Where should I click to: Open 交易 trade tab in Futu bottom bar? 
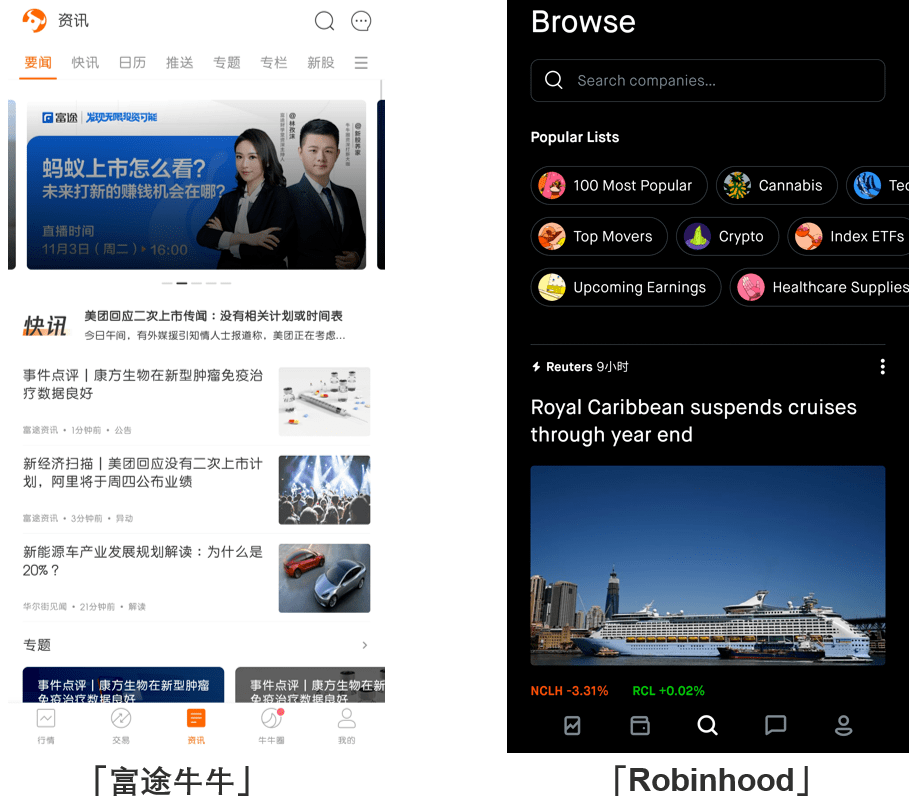[121, 726]
